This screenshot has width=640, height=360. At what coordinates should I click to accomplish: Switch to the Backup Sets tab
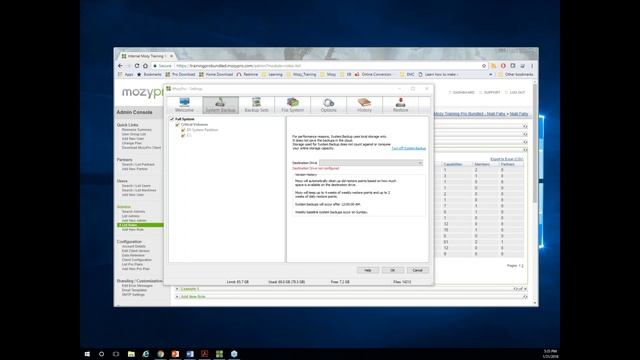tap(256, 105)
